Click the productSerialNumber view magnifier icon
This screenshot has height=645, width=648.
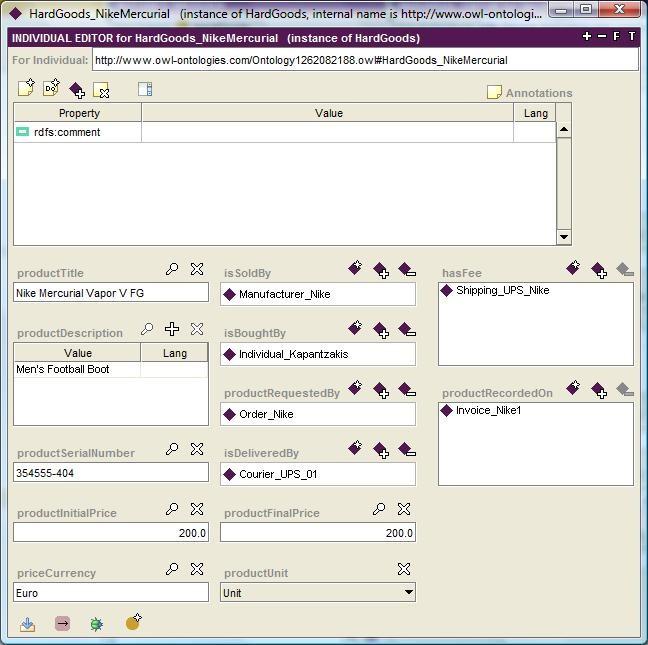pyautogui.click(x=172, y=449)
